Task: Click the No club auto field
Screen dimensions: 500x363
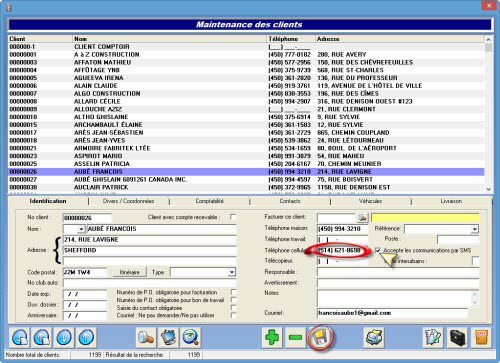Action: (149, 283)
